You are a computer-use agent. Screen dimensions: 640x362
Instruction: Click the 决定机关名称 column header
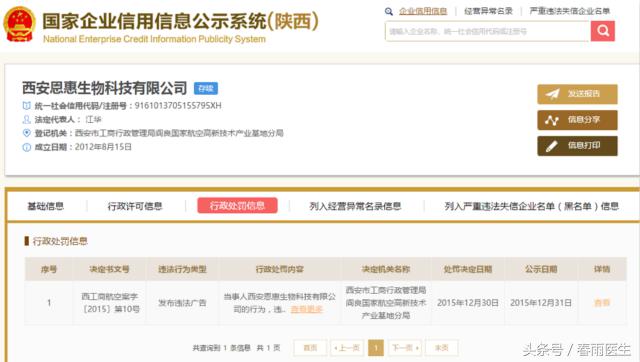click(386, 269)
